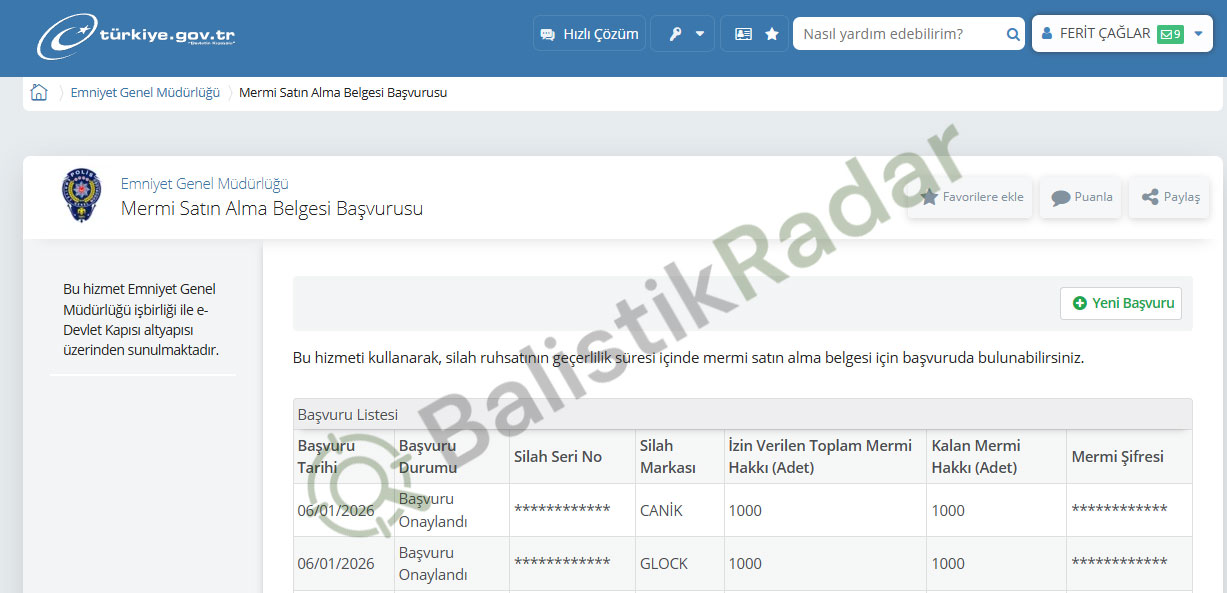Click the 06/01/2026 date in CANİK row
This screenshot has height=593, width=1227.
[336, 511]
